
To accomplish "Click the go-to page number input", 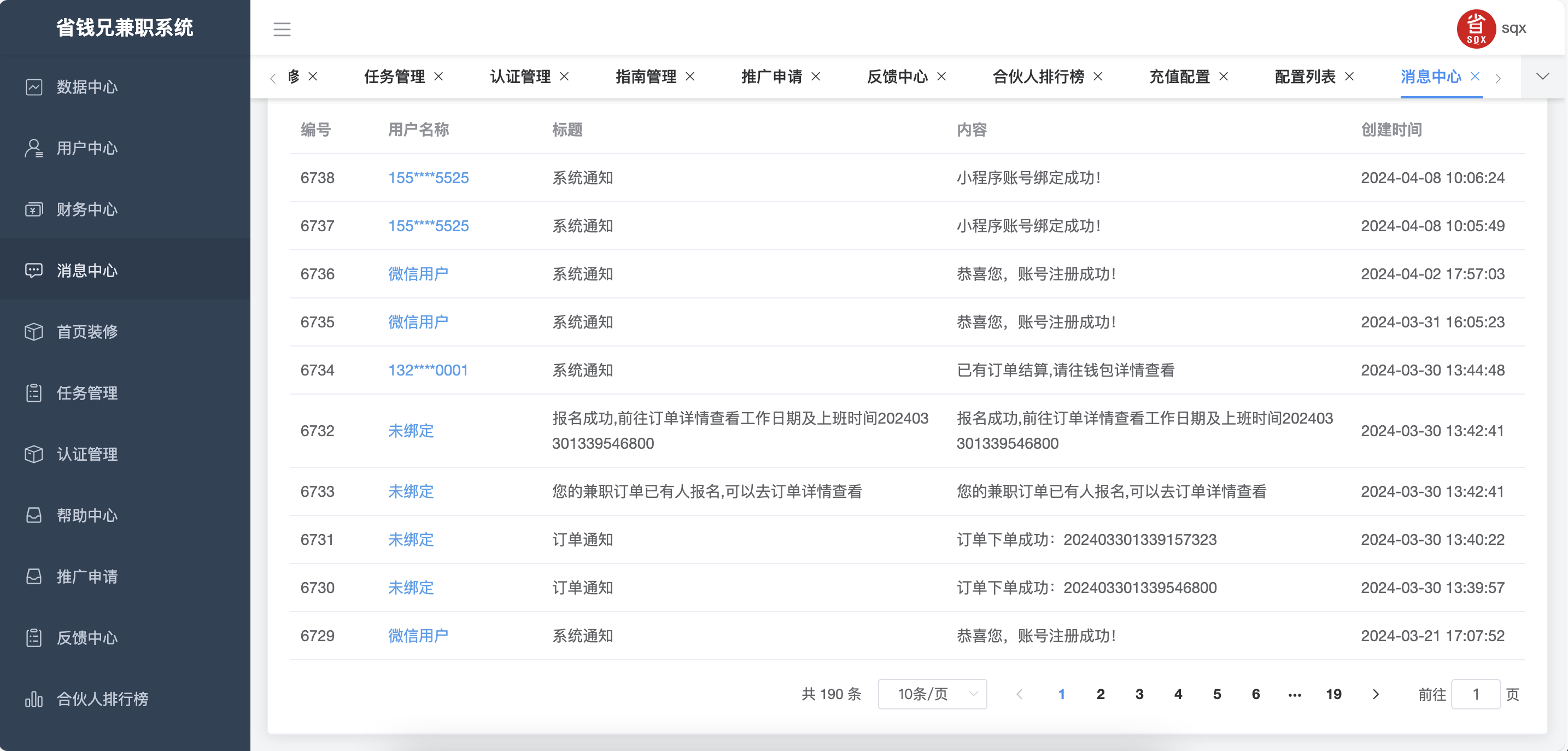I will tap(1475, 694).
